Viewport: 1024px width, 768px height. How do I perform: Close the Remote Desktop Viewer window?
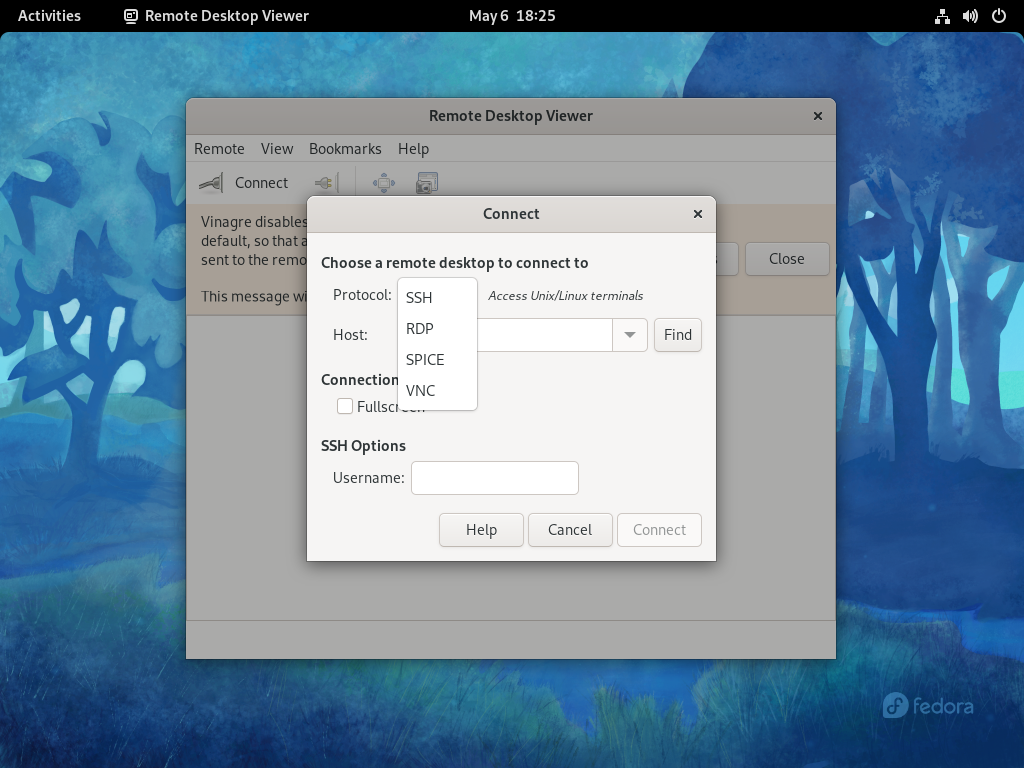coord(818,116)
